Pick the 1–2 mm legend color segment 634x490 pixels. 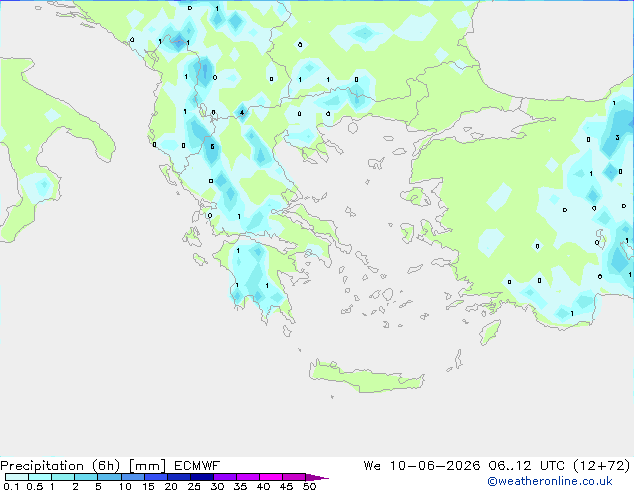(x=63, y=477)
